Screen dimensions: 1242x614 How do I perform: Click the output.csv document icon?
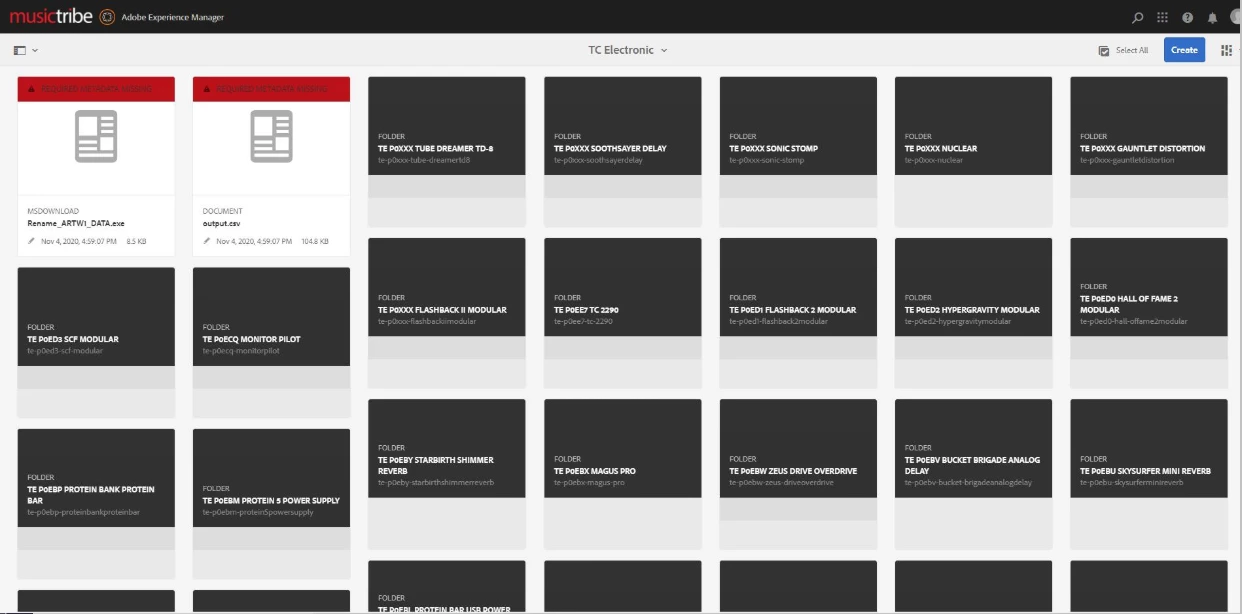pos(271,137)
